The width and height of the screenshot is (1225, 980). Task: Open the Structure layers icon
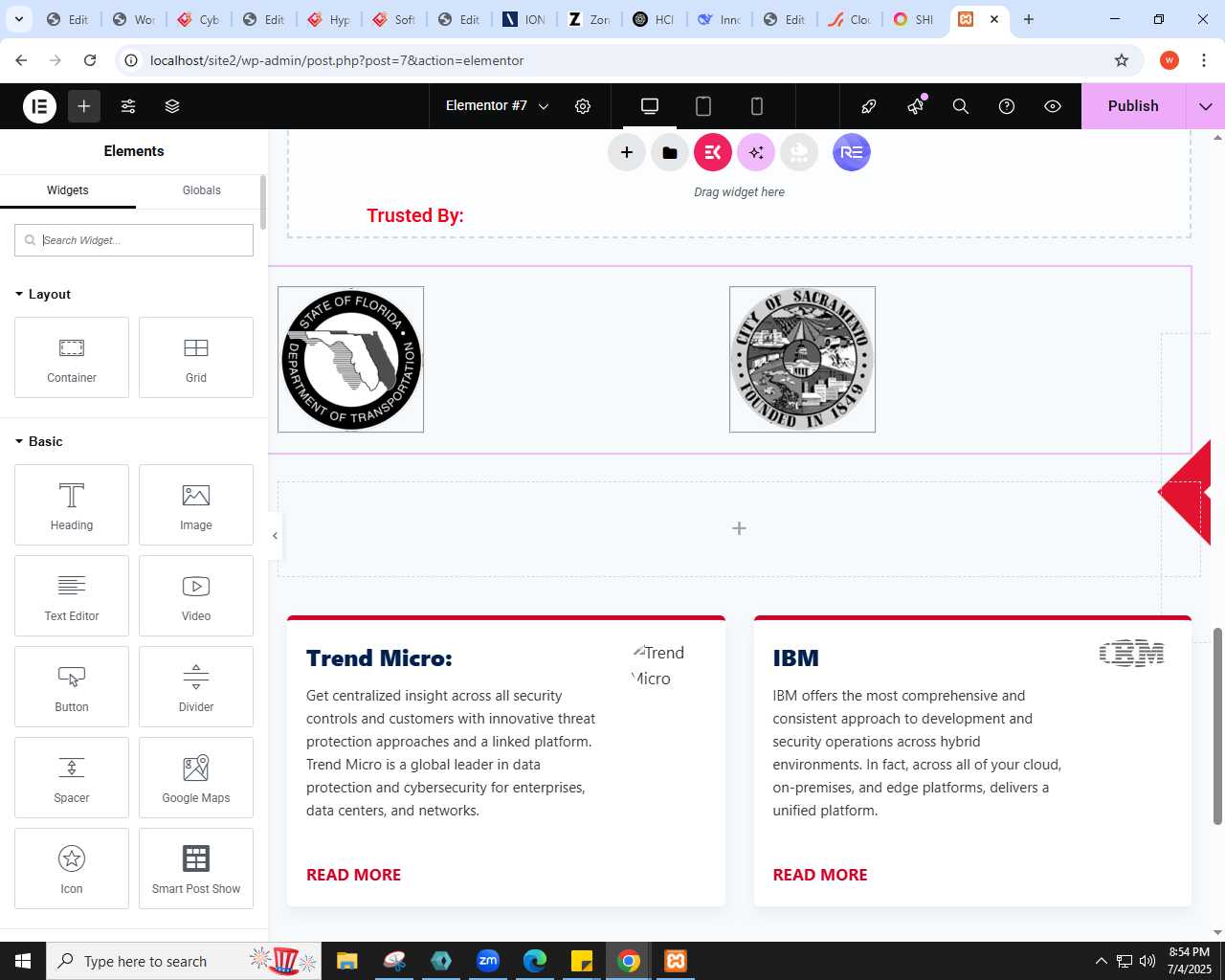pyautogui.click(x=172, y=106)
